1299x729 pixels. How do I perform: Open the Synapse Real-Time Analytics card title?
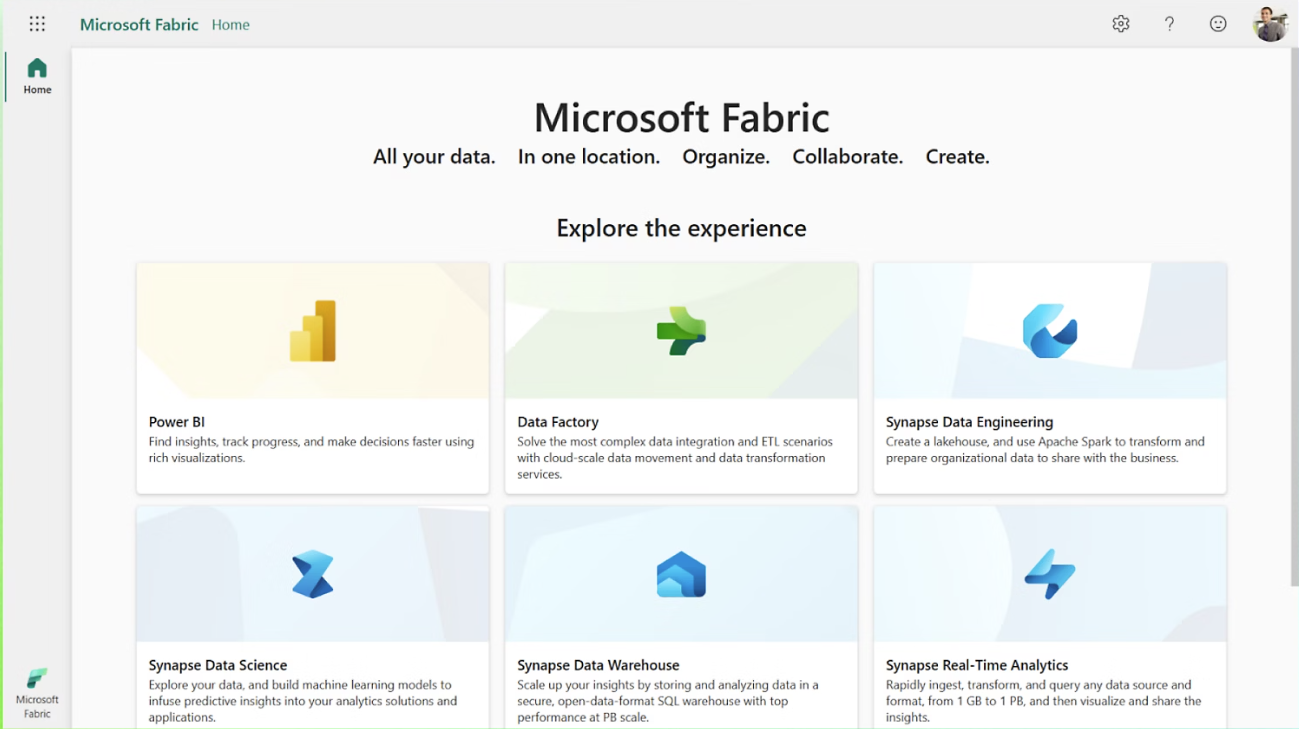(977, 665)
